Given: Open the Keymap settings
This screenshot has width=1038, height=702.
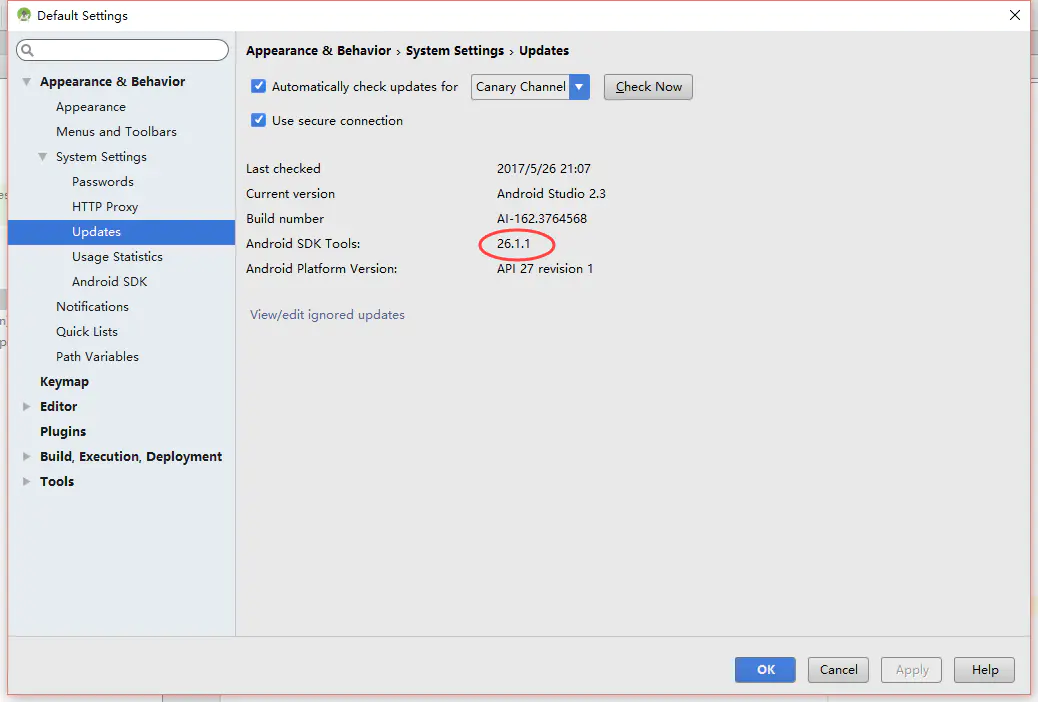Looking at the screenshot, I should (x=64, y=382).
